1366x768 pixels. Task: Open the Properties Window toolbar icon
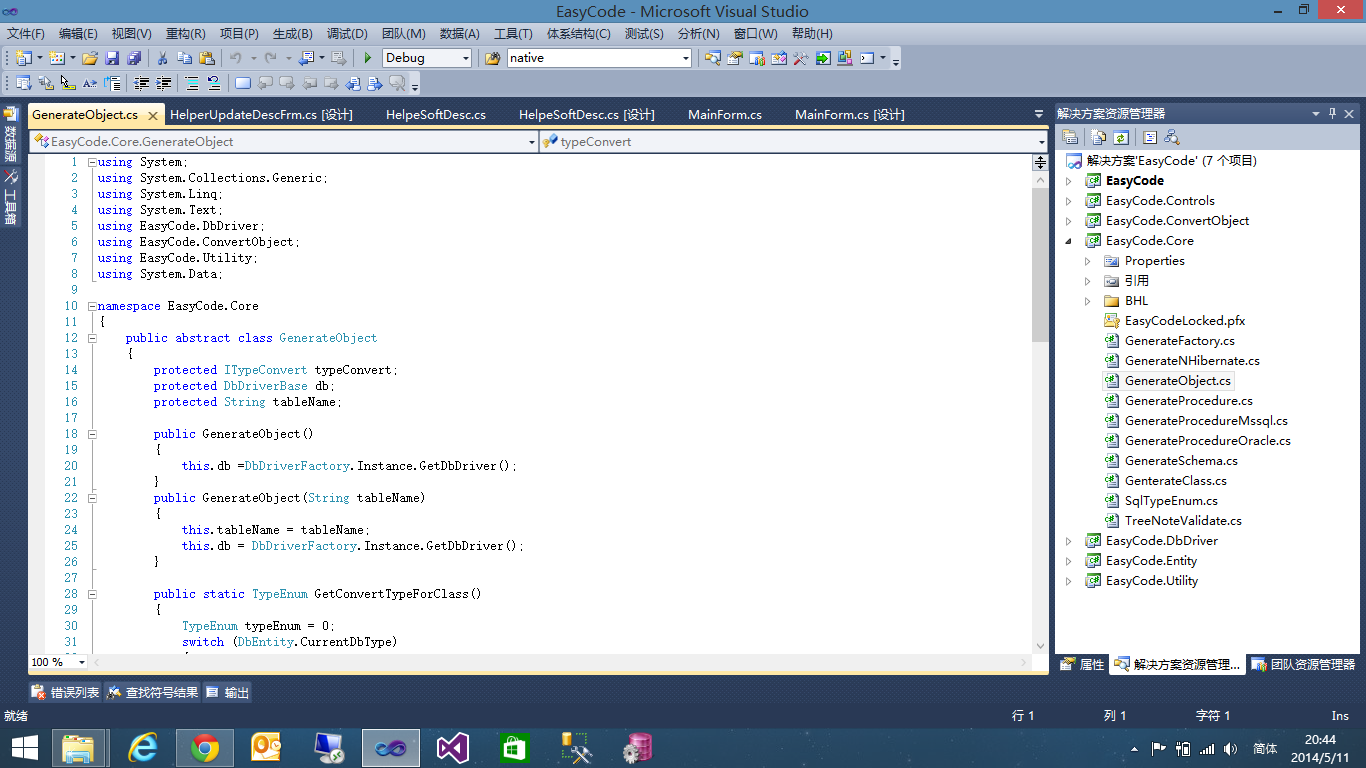734,58
